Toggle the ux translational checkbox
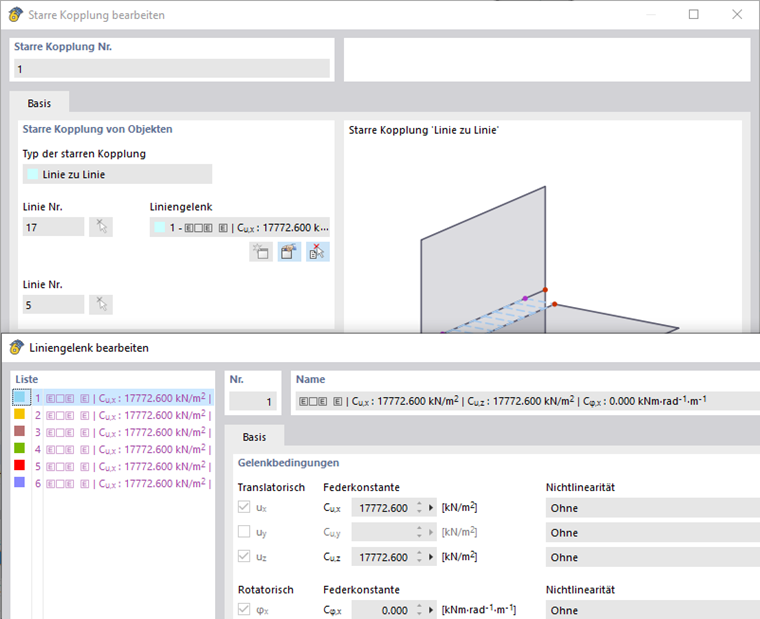The image size is (760, 619). [x=244, y=507]
